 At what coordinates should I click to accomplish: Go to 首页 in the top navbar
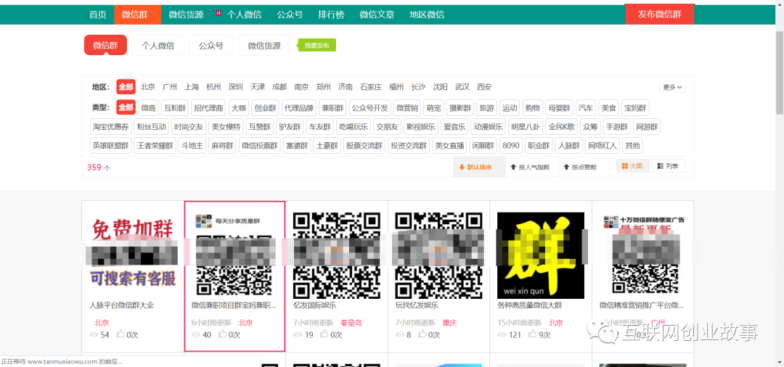(x=98, y=14)
